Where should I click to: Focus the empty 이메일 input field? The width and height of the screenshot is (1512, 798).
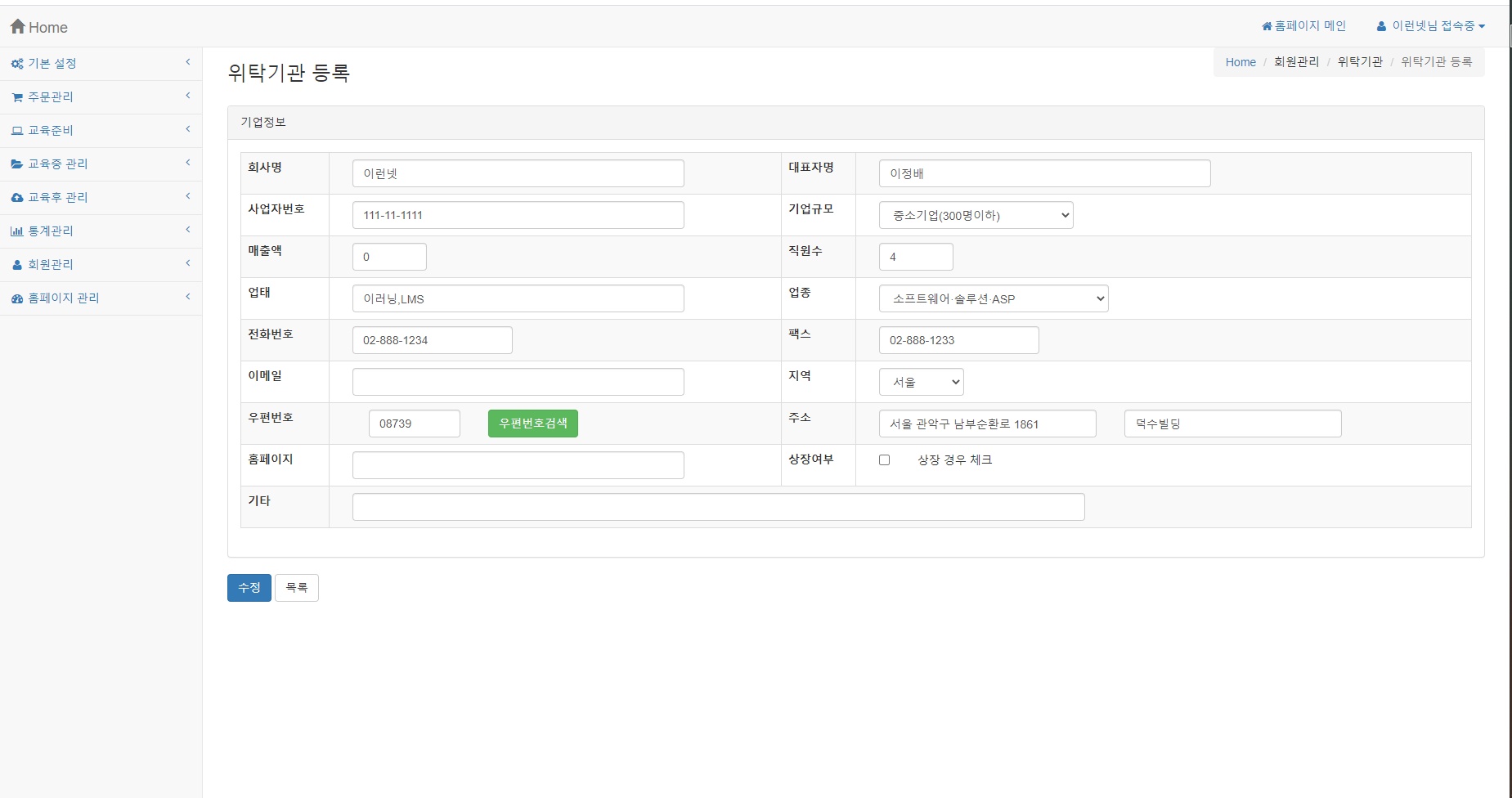[518, 382]
